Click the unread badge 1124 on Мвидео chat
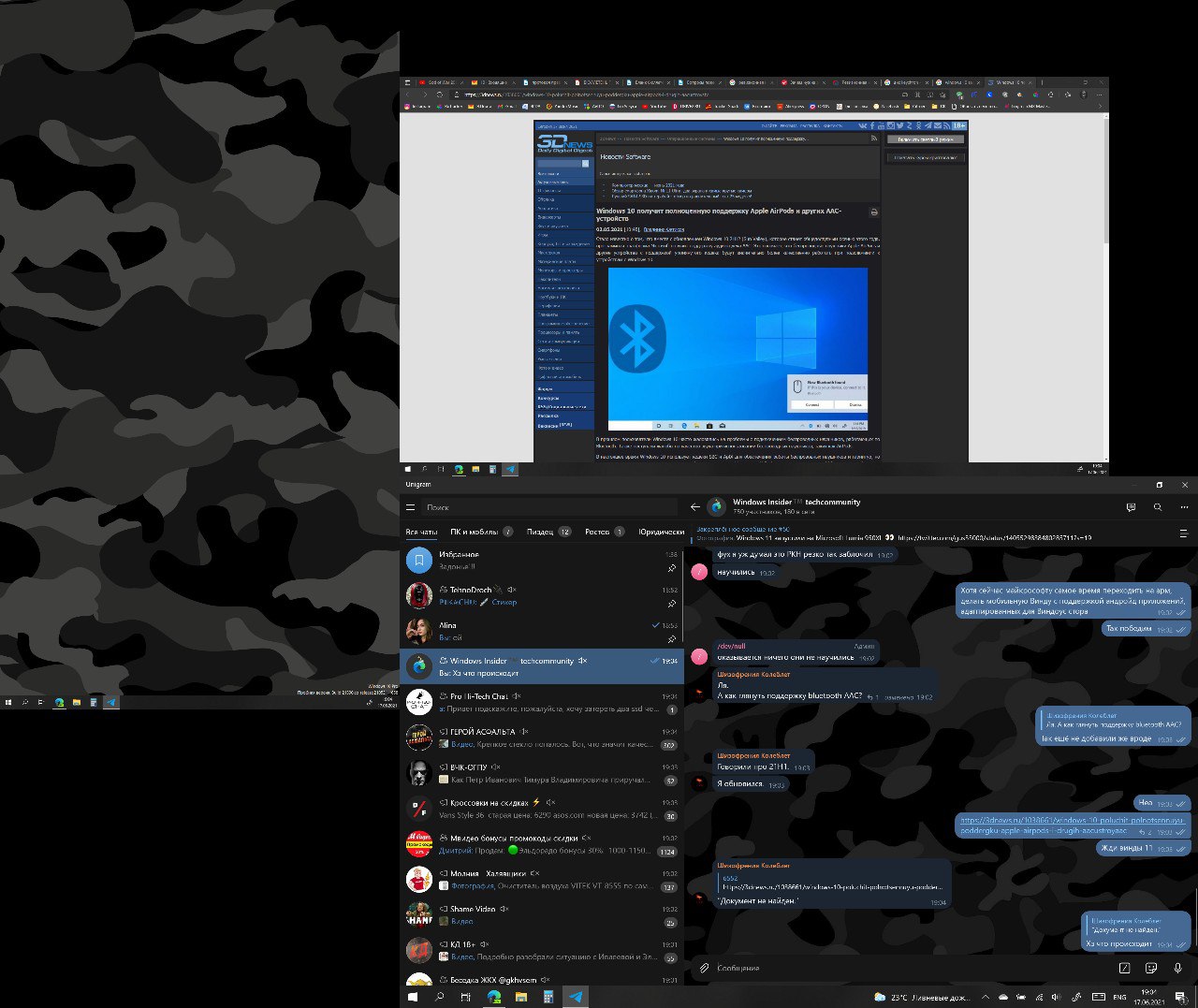Viewport: 1198px width, 1008px height. click(667, 852)
